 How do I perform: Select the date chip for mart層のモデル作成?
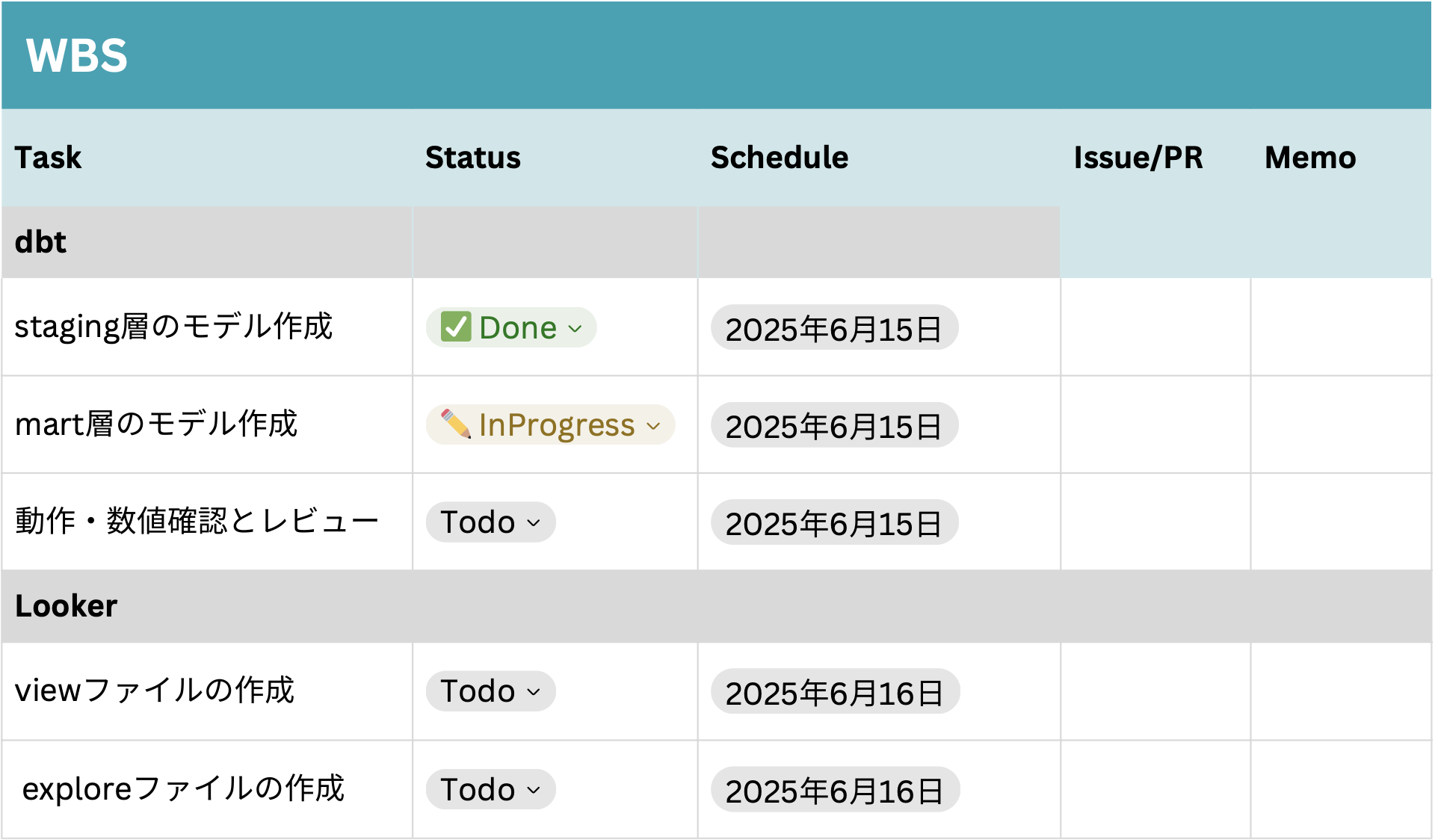pos(834,424)
